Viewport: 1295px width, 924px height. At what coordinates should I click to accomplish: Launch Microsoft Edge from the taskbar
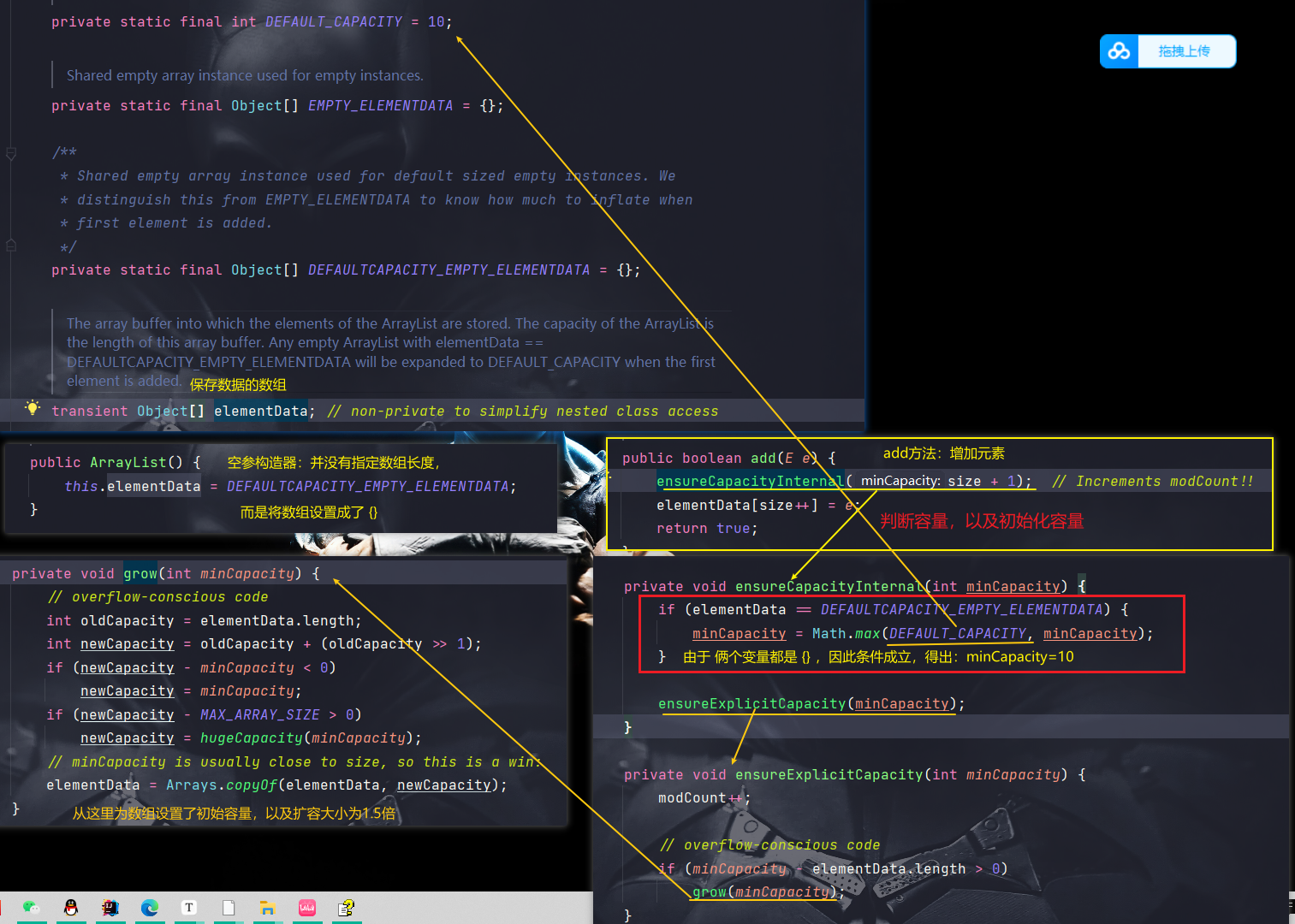click(x=150, y=908)
